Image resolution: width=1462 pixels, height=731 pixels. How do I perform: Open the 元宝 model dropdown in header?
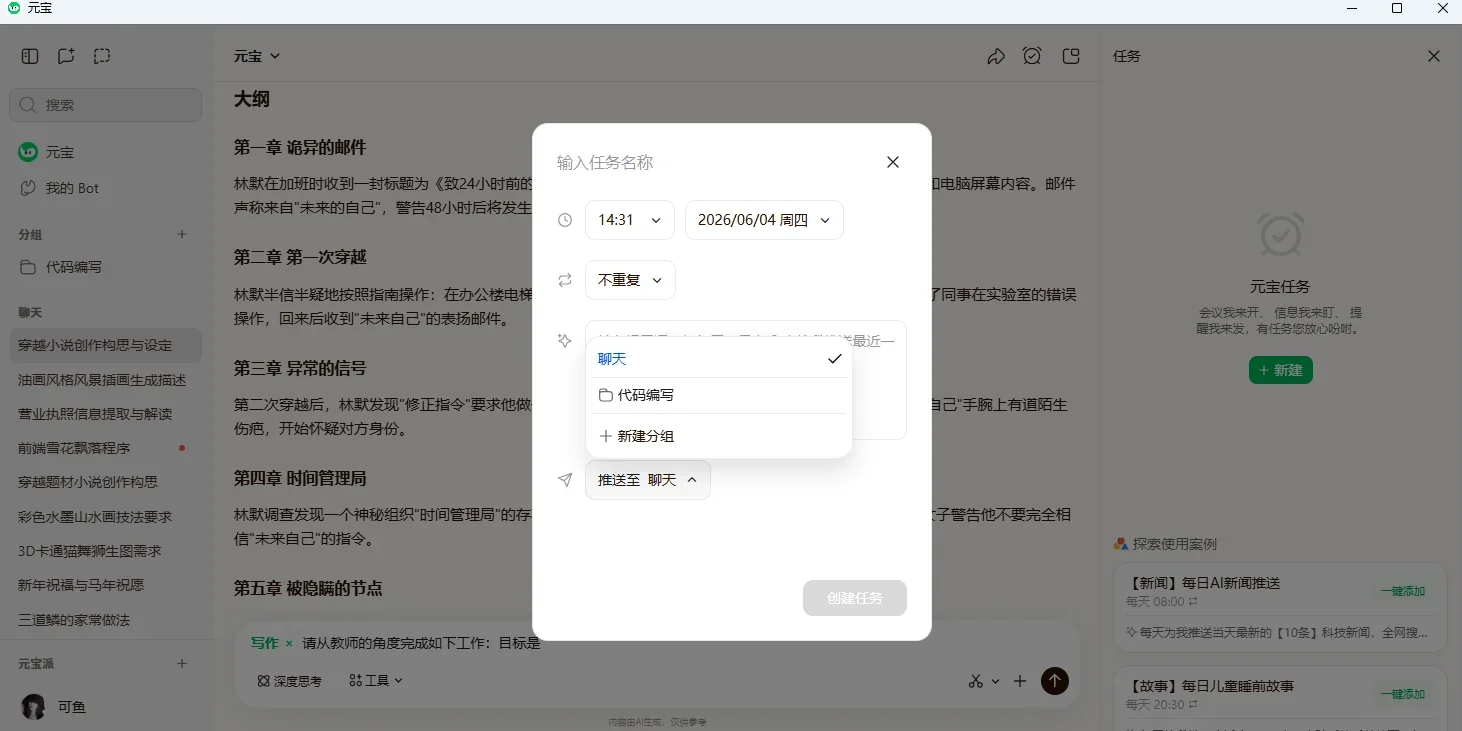[257, 56]
